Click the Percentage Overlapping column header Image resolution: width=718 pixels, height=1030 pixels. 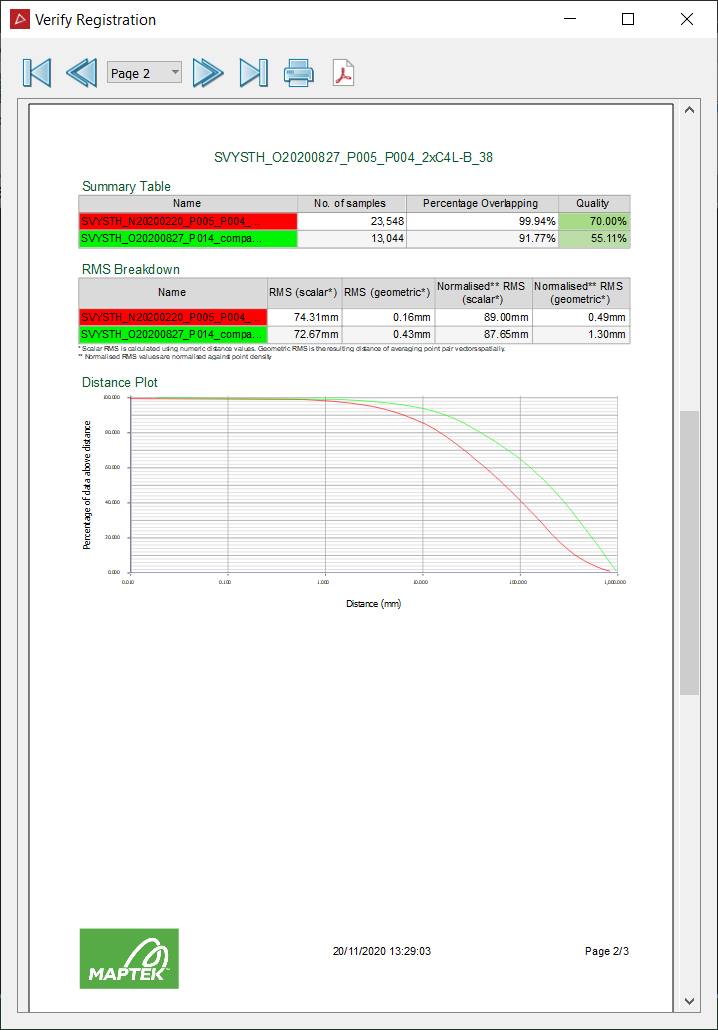[x=482, y=204]
